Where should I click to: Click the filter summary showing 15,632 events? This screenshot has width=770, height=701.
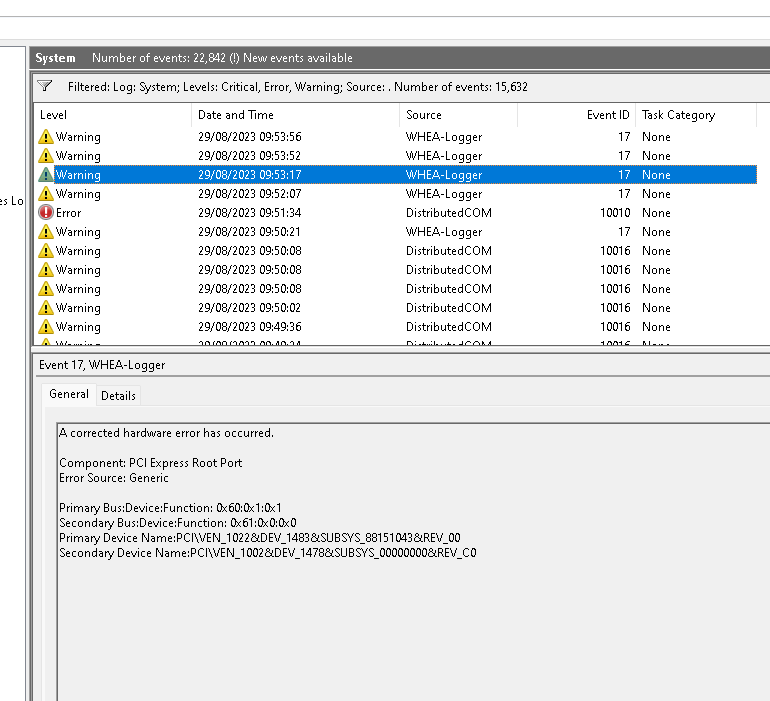(x=298, y=87)
